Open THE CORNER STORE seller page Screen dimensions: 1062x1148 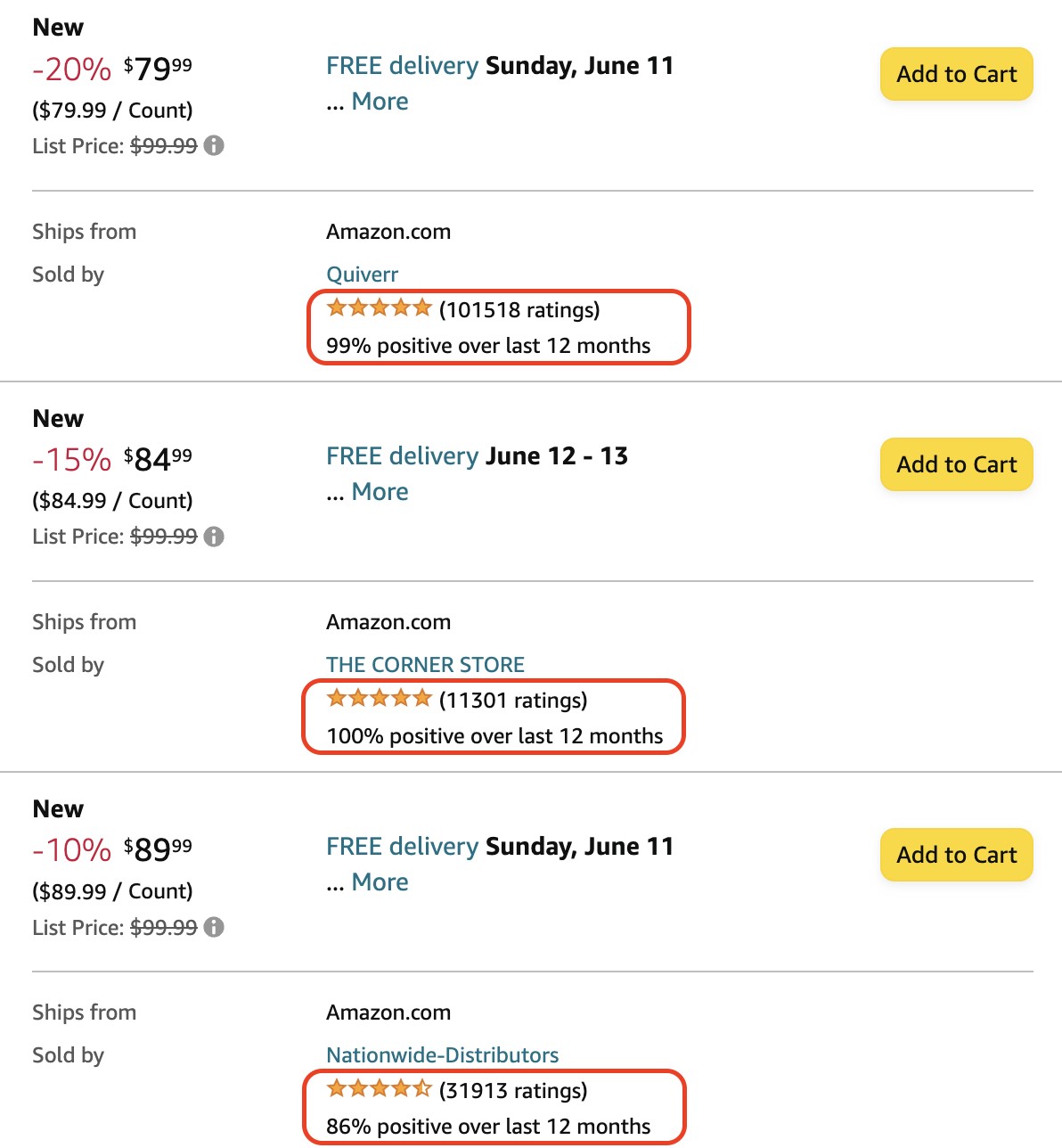425,664
